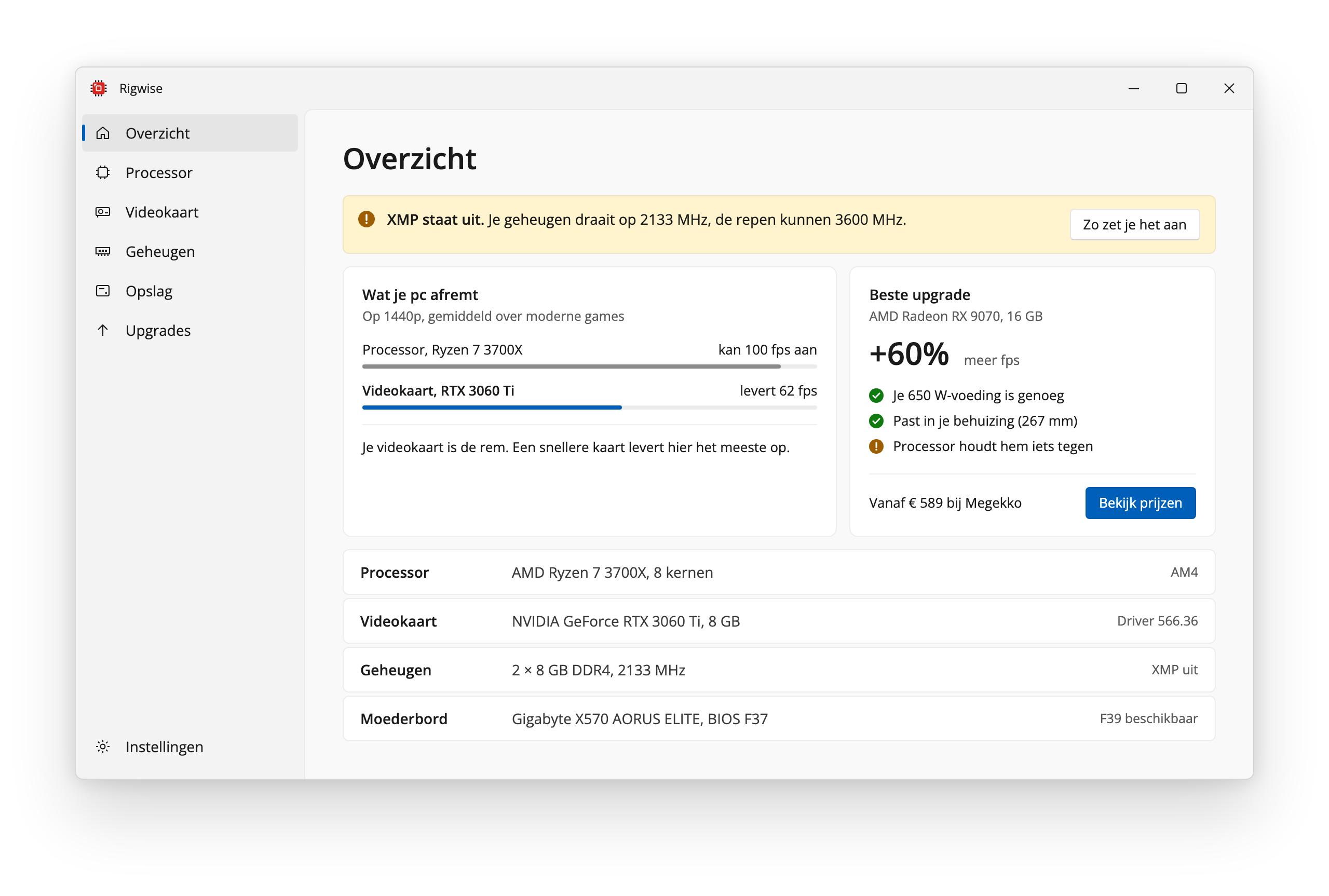Open the Videokaart NVIDIA GeForce row
The image size is (1329, 896).
tap(779, 621)
